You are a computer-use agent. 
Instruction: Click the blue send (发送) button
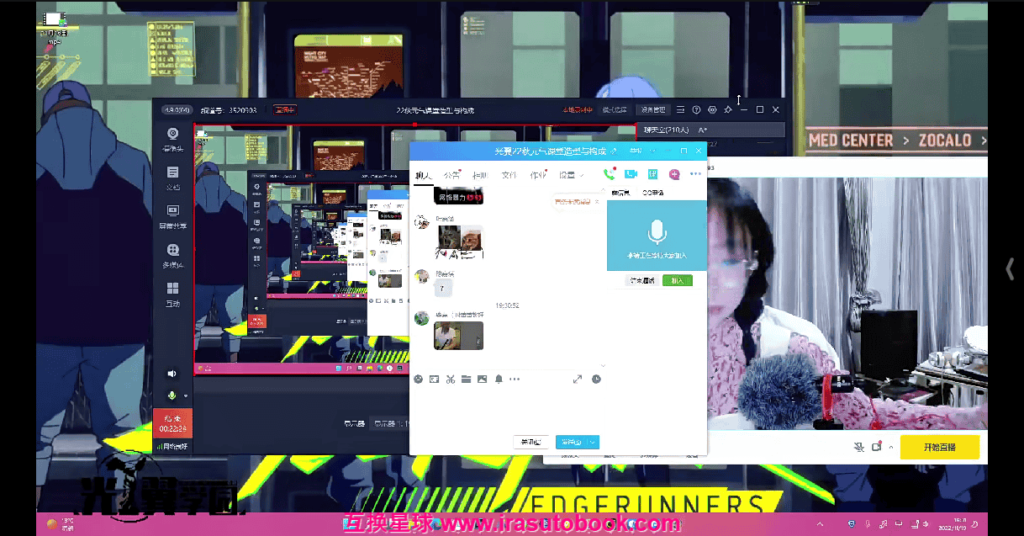[x=571, y=442]
